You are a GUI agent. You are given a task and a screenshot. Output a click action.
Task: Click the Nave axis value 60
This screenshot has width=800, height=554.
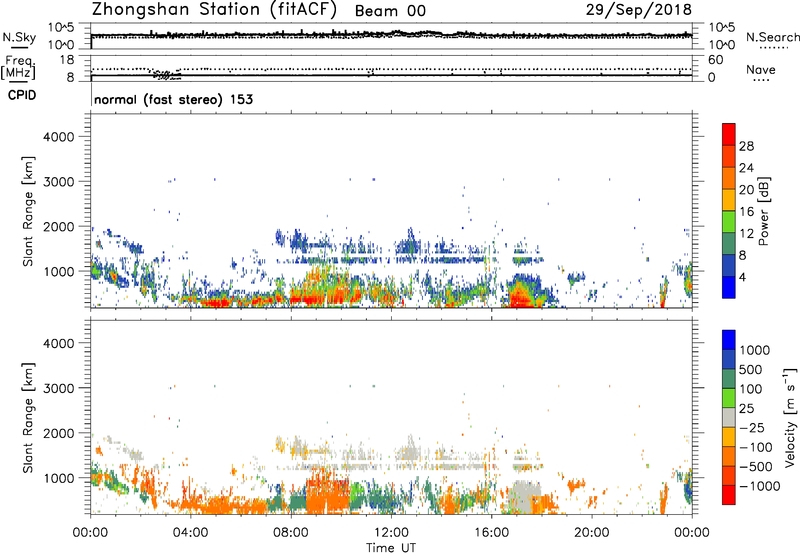click(x=716, y=60)
